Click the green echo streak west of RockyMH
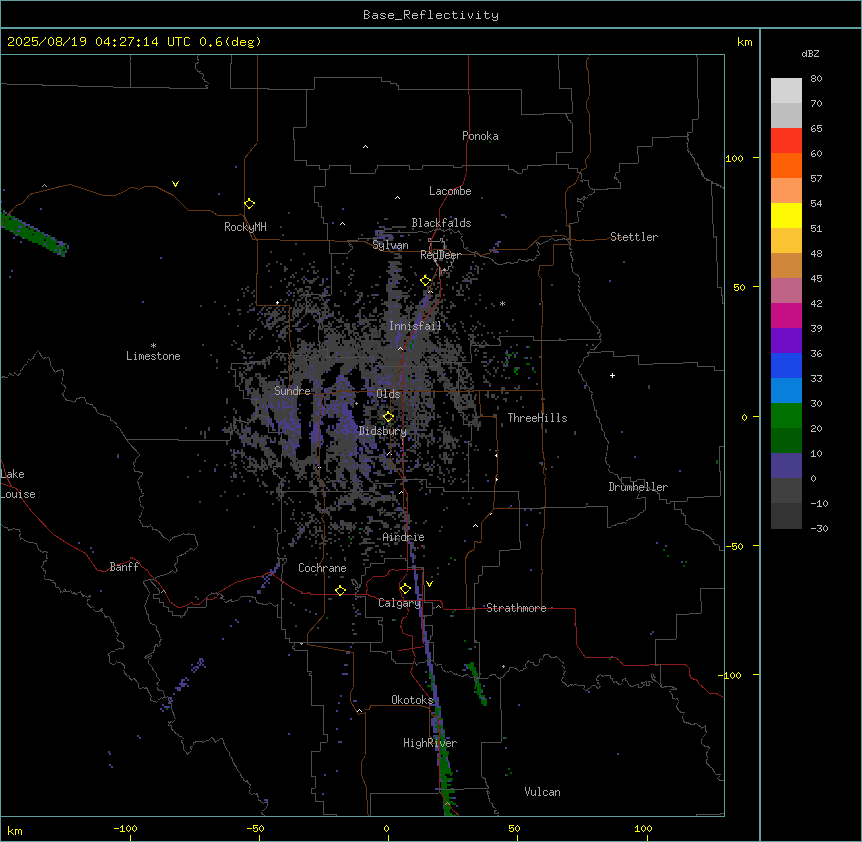The width and height of the screenshot is (862, 842). (x=34, y=235)
